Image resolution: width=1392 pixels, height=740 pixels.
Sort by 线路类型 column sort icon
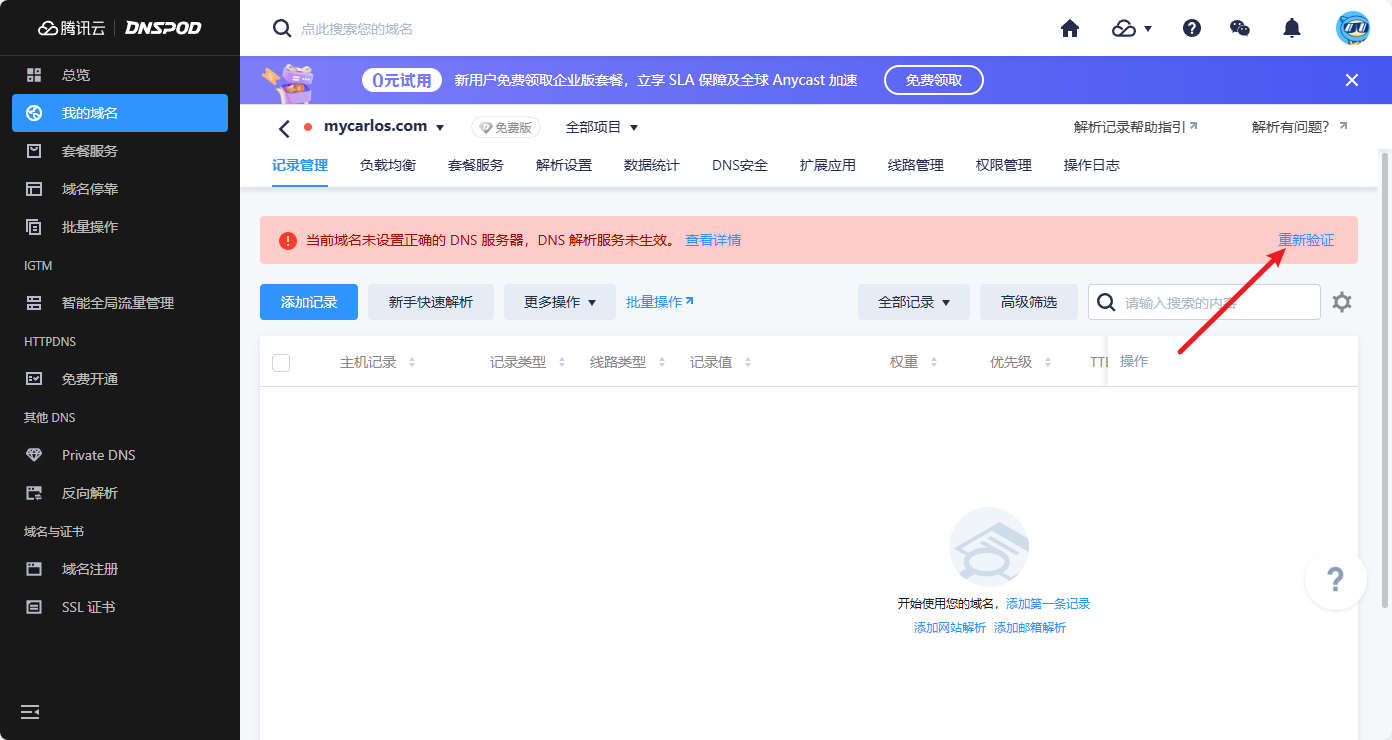[x=662, y=362]
